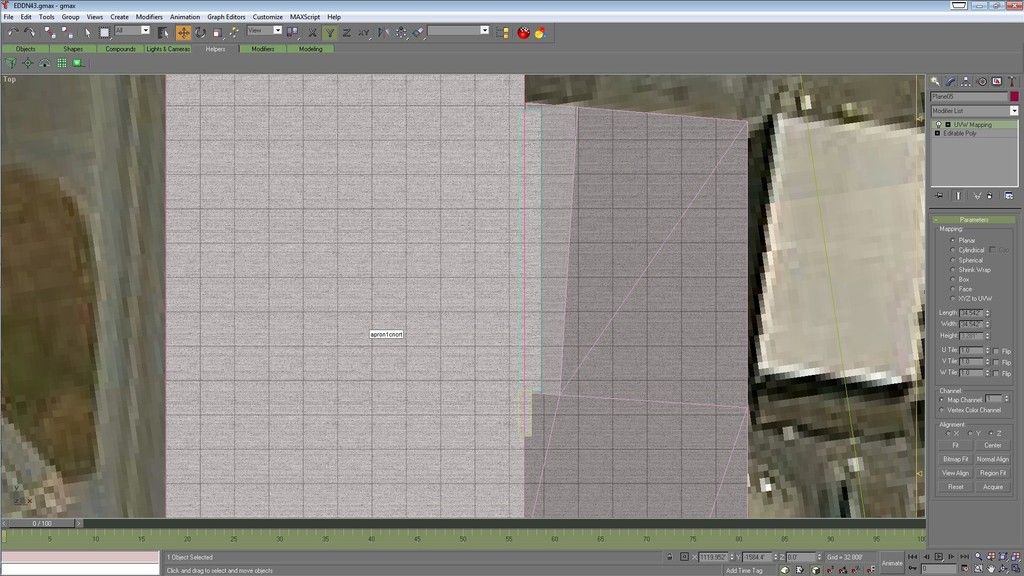Activate the Select and Move tool
Screen dimensions: 1024x576
pyautogui.click(x=185, y=31)
